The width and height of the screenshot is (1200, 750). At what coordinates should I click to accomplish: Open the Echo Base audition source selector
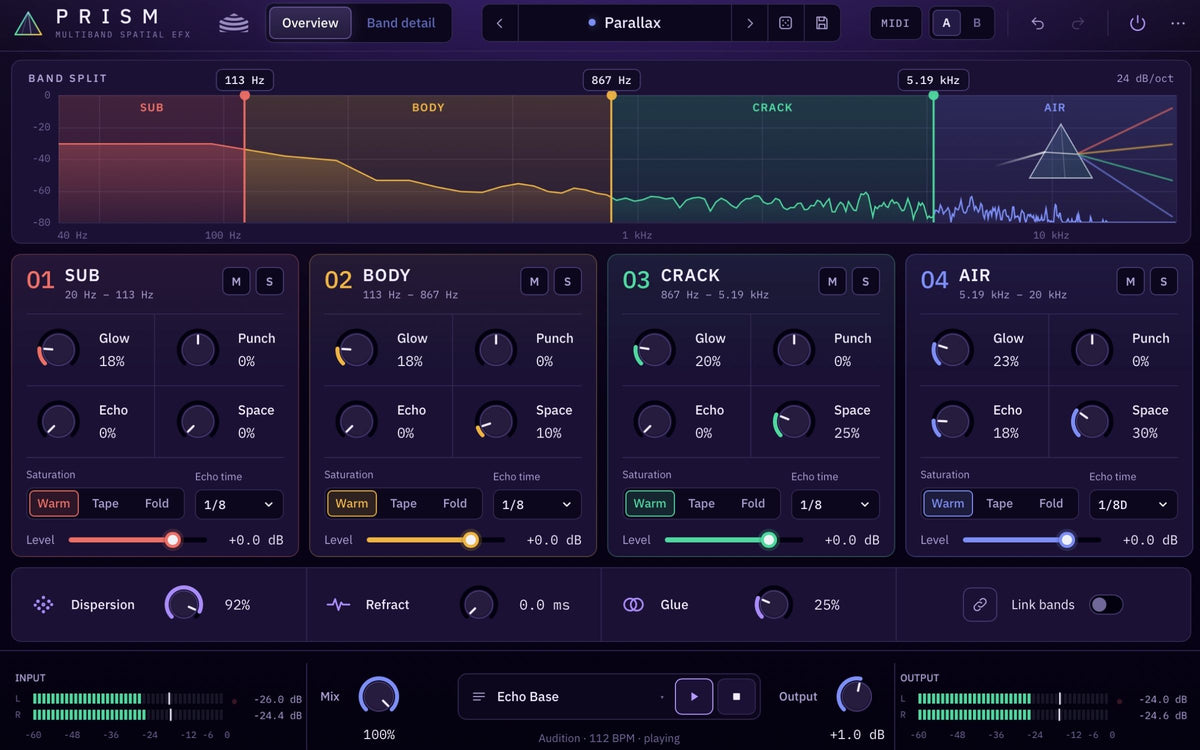point(566,696)
